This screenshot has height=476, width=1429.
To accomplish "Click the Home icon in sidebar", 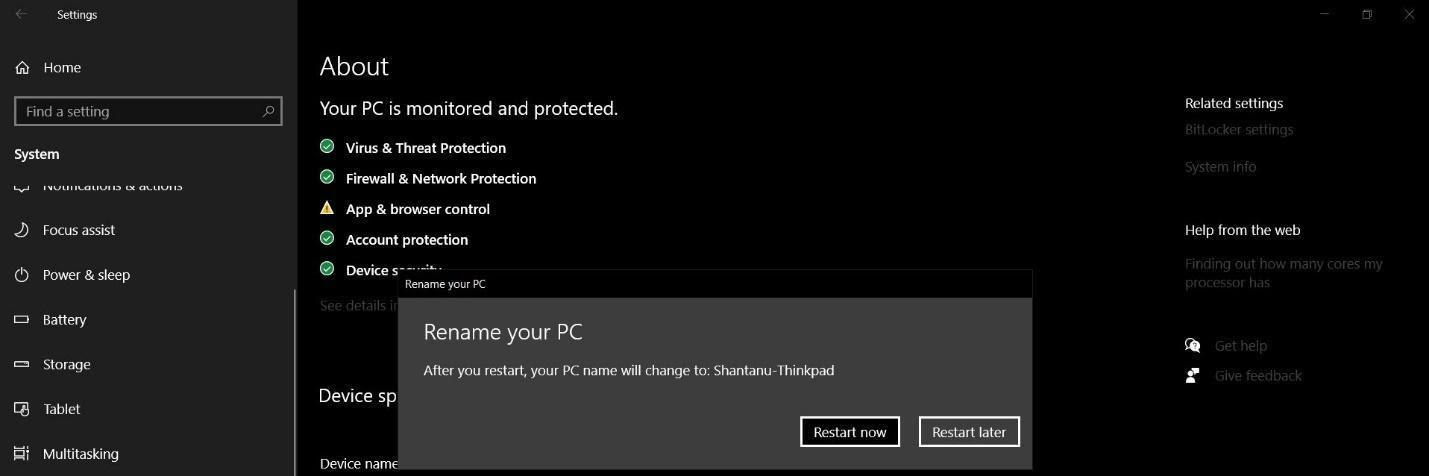I will point(22,68).
